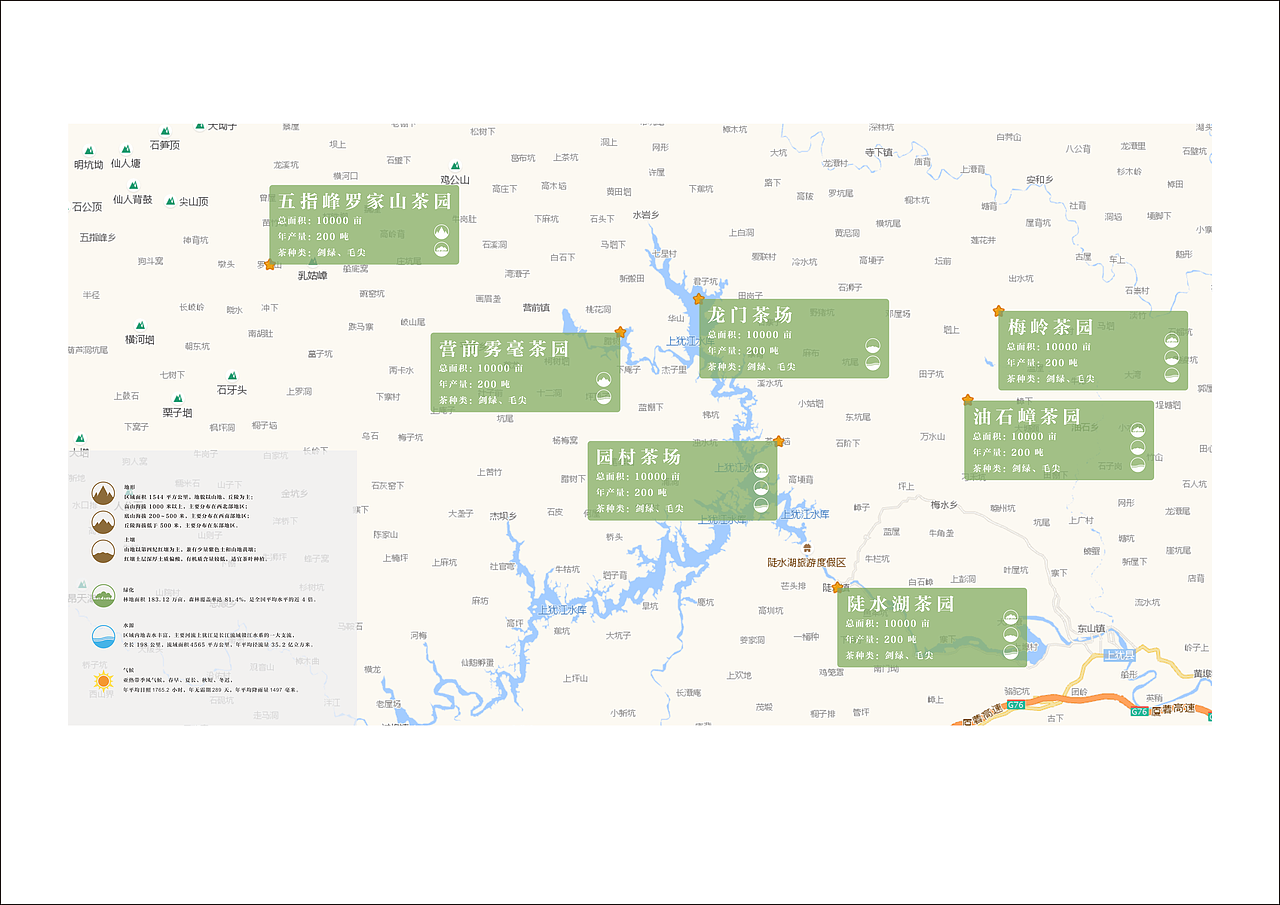Click the star marker at 园村茶场 card corner
The height and width of the screenshot is (905, 1280).
(778, 441)
